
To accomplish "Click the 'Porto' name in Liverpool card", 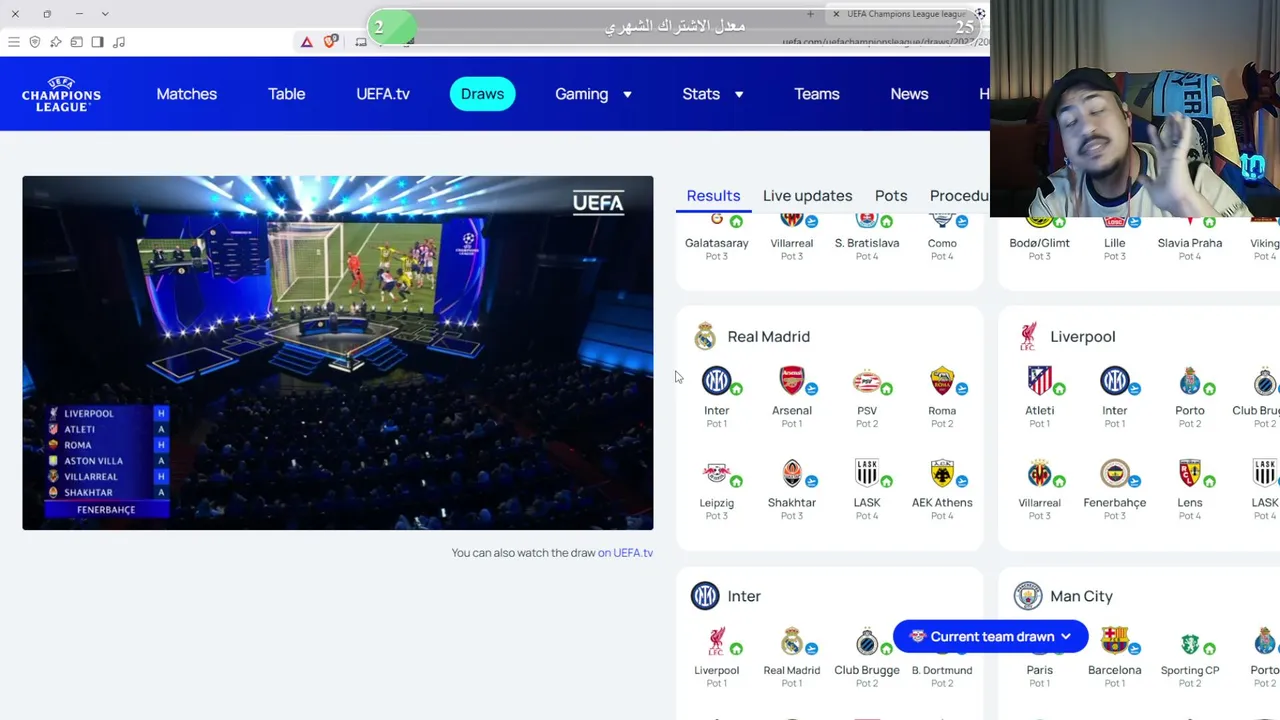I will [x=1190, y=410].
